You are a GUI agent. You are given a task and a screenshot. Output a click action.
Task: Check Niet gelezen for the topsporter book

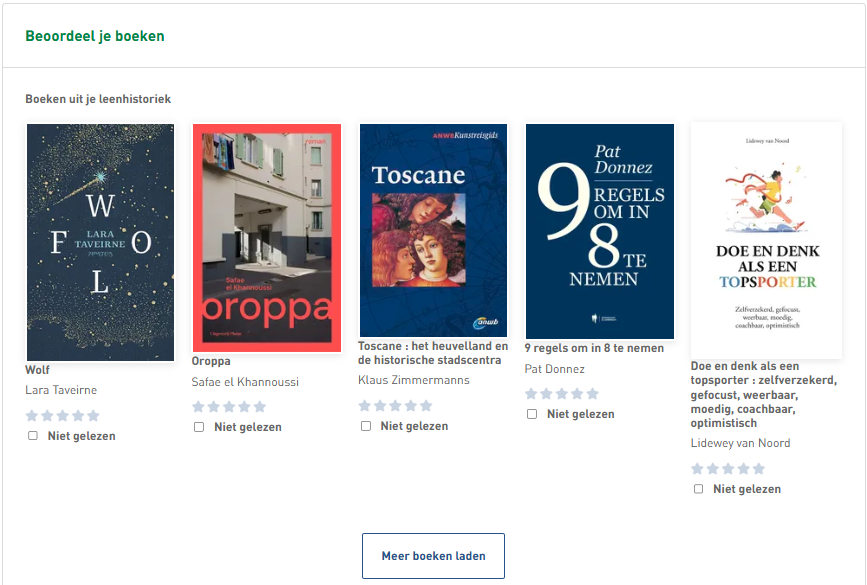pos(698,489)
